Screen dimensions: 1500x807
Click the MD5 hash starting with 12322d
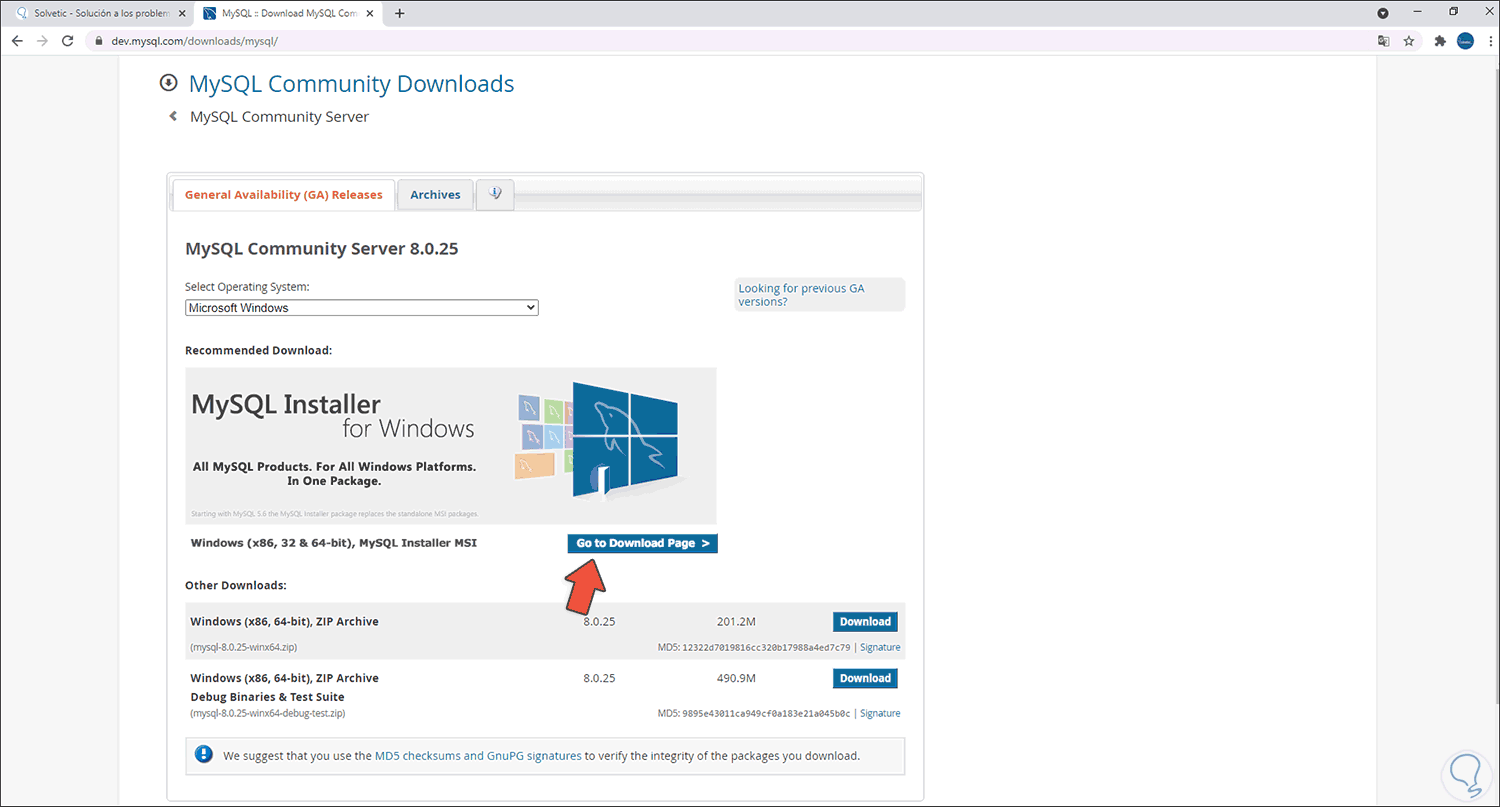point(766,647)
